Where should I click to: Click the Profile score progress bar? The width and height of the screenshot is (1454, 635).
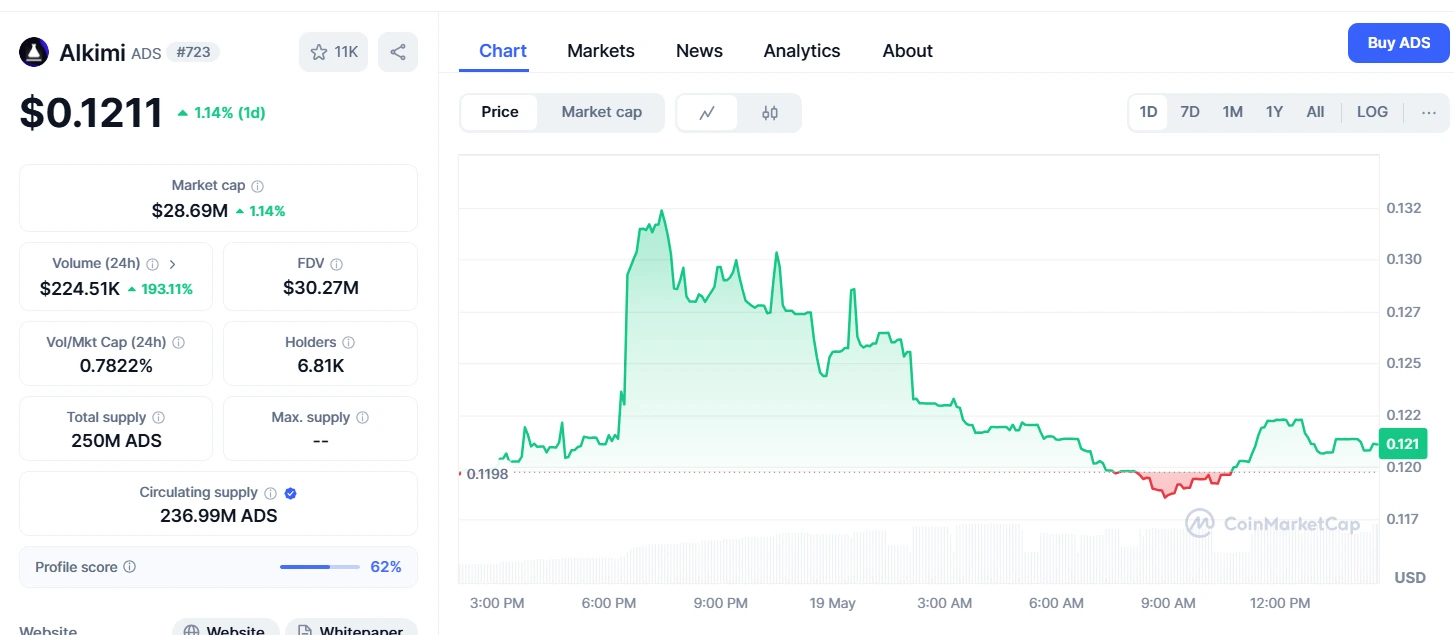coord(320,567)
